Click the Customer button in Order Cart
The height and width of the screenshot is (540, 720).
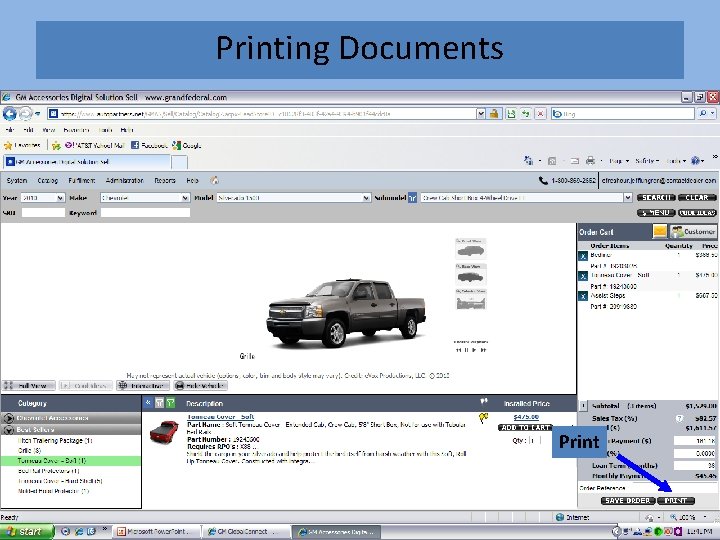click(693, 231)
